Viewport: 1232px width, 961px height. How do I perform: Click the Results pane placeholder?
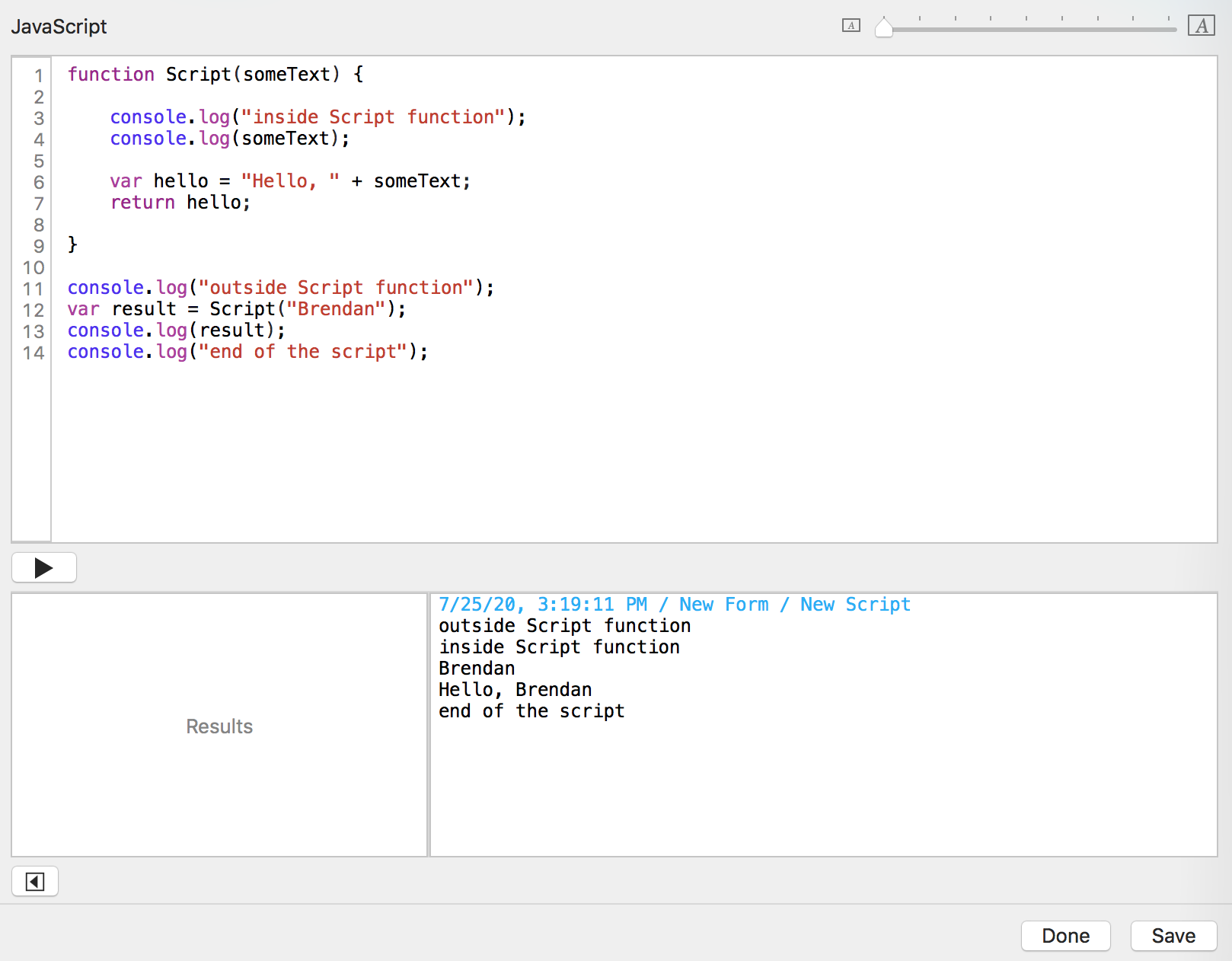tap(219, 726)
